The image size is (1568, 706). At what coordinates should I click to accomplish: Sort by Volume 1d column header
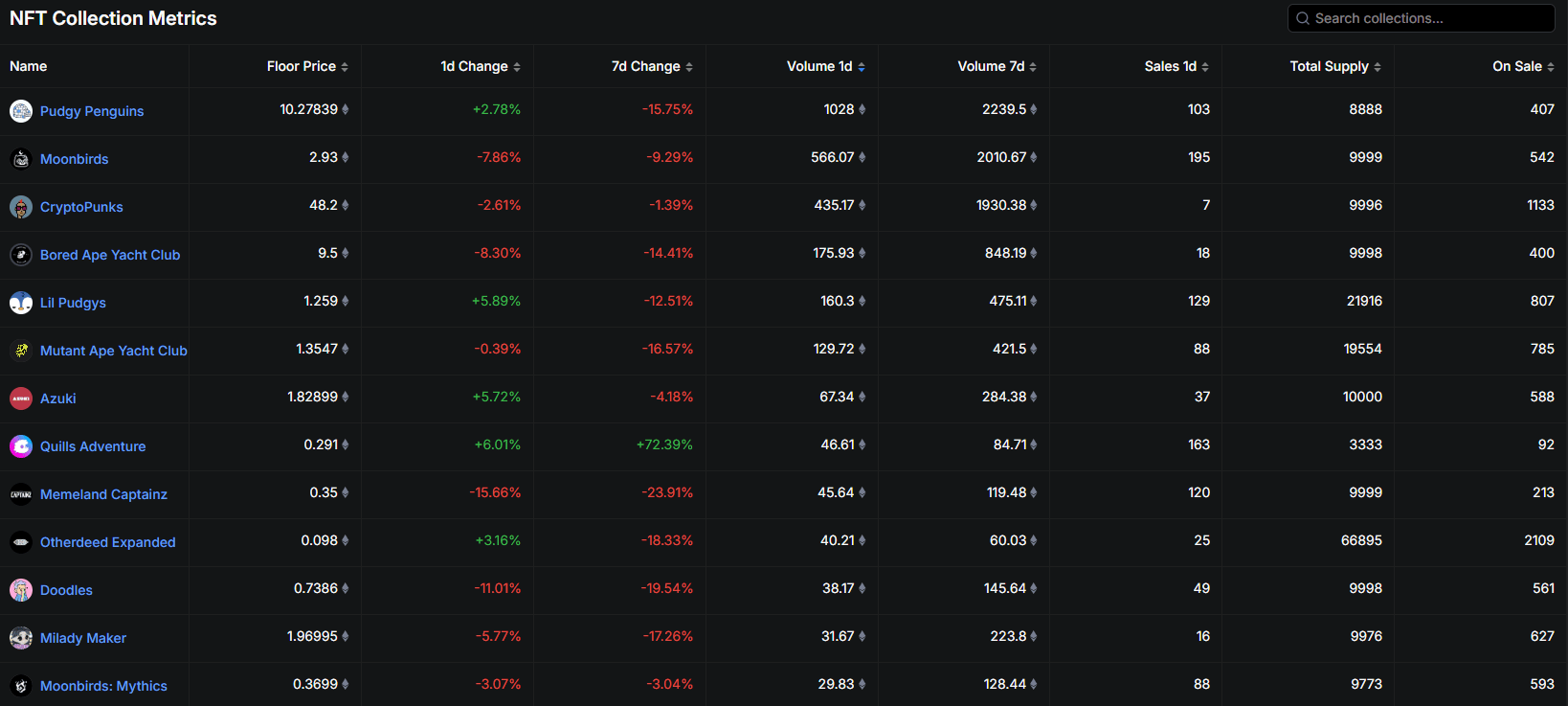tap(826, 66)
